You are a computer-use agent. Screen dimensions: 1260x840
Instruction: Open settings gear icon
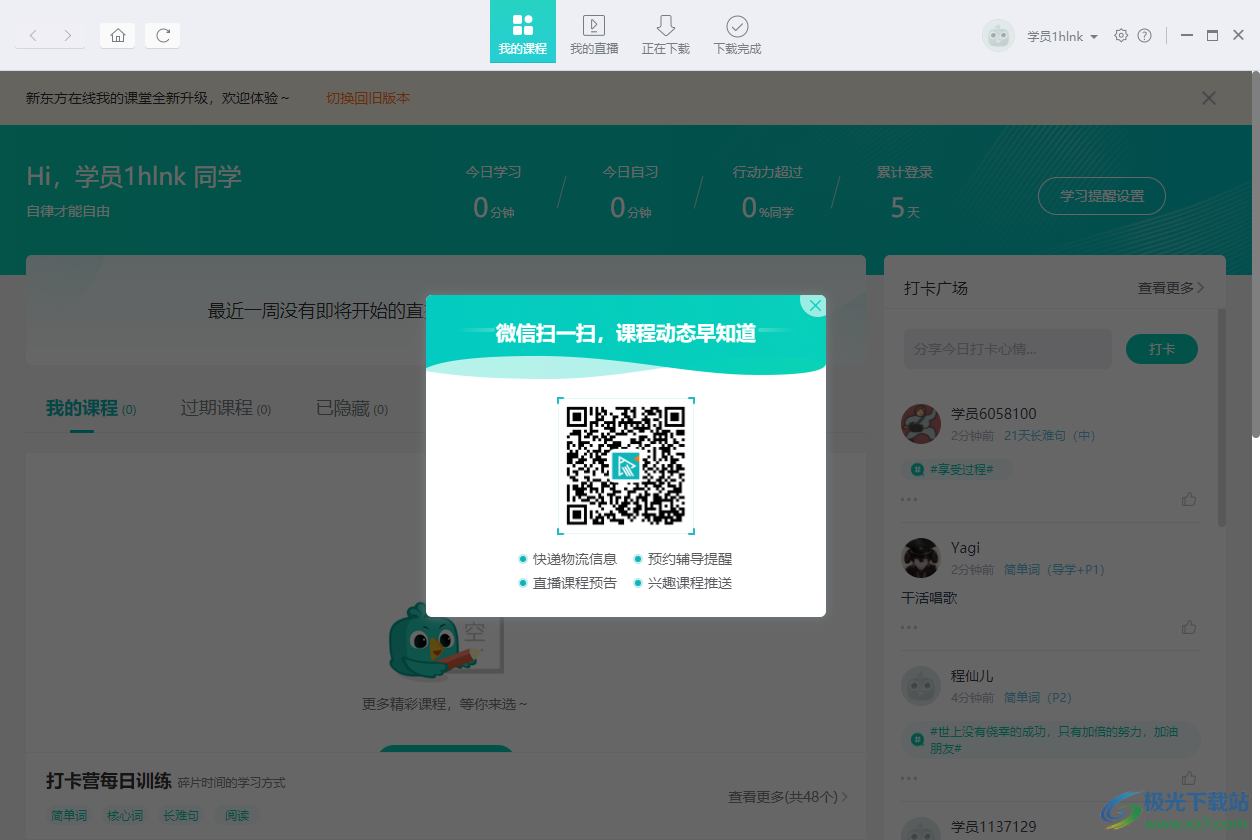1121,36
